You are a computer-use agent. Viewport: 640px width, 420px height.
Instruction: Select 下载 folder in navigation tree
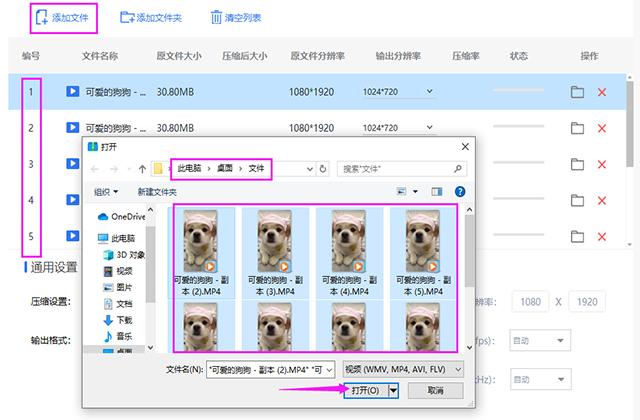[x=118, y=320]
